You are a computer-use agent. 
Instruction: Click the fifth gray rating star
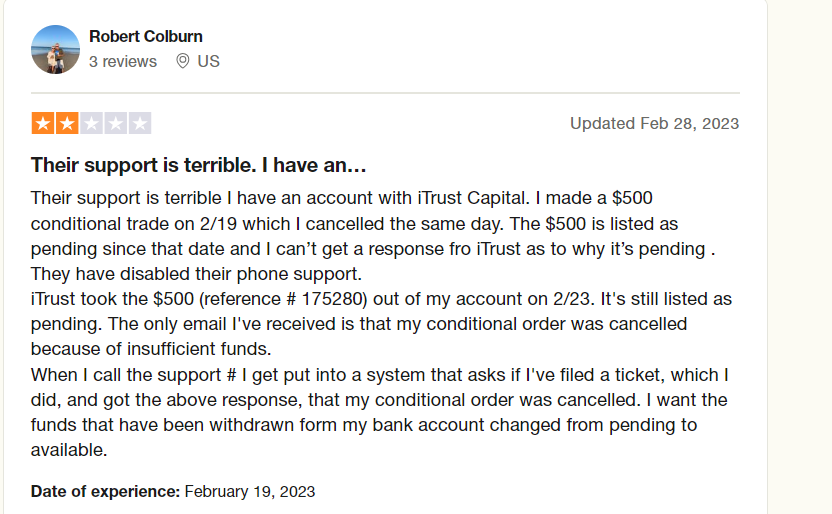point(140,123)
